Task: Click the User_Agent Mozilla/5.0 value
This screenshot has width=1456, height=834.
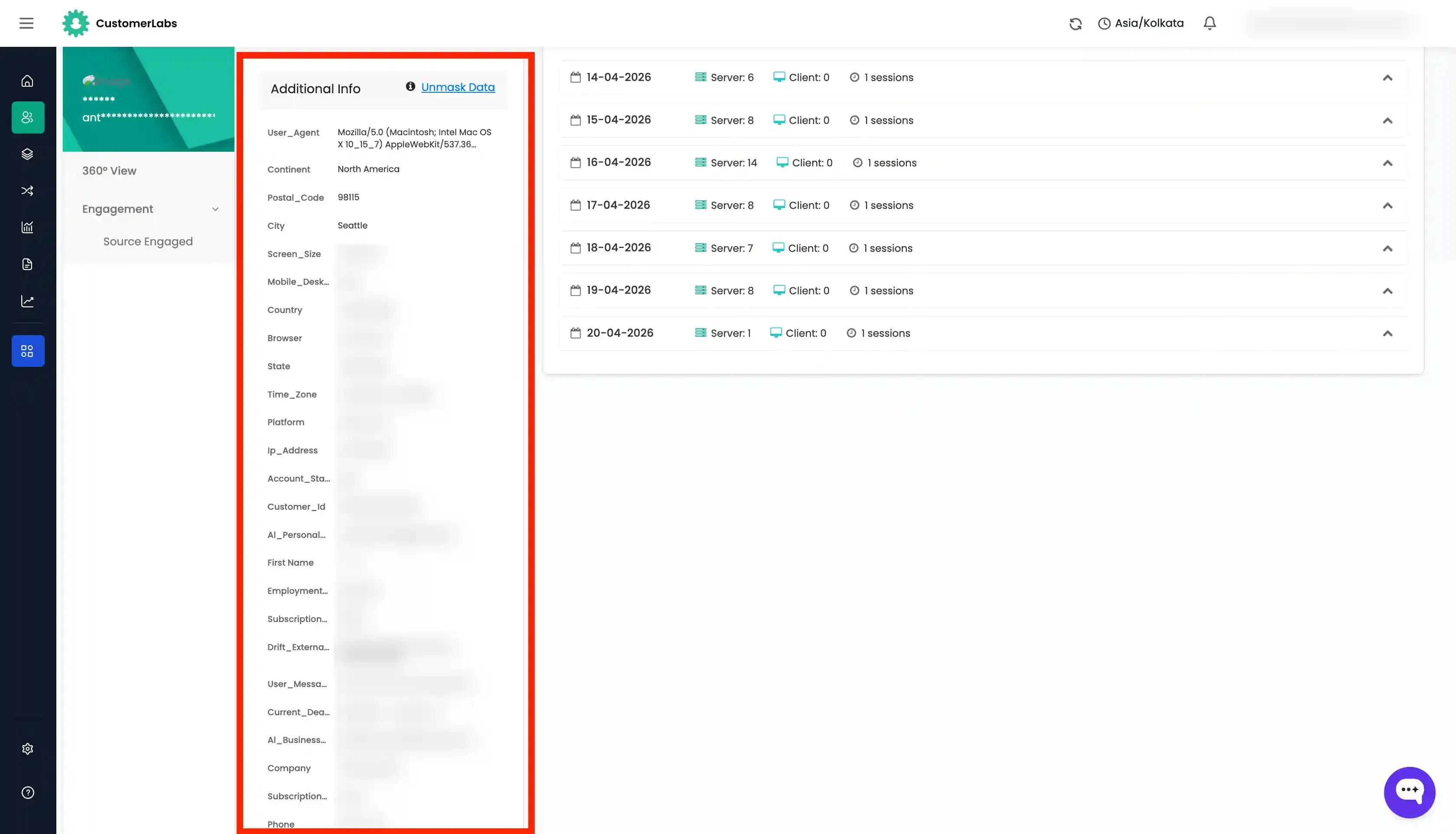Action: coord(415,138)
